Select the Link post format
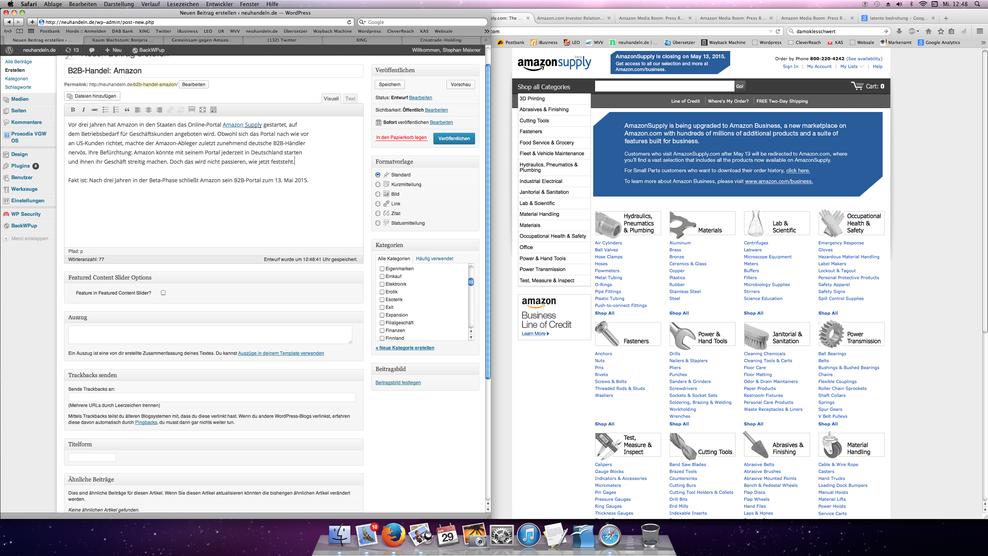This screenshot has width=988, height=556. [x=378, y=204]
